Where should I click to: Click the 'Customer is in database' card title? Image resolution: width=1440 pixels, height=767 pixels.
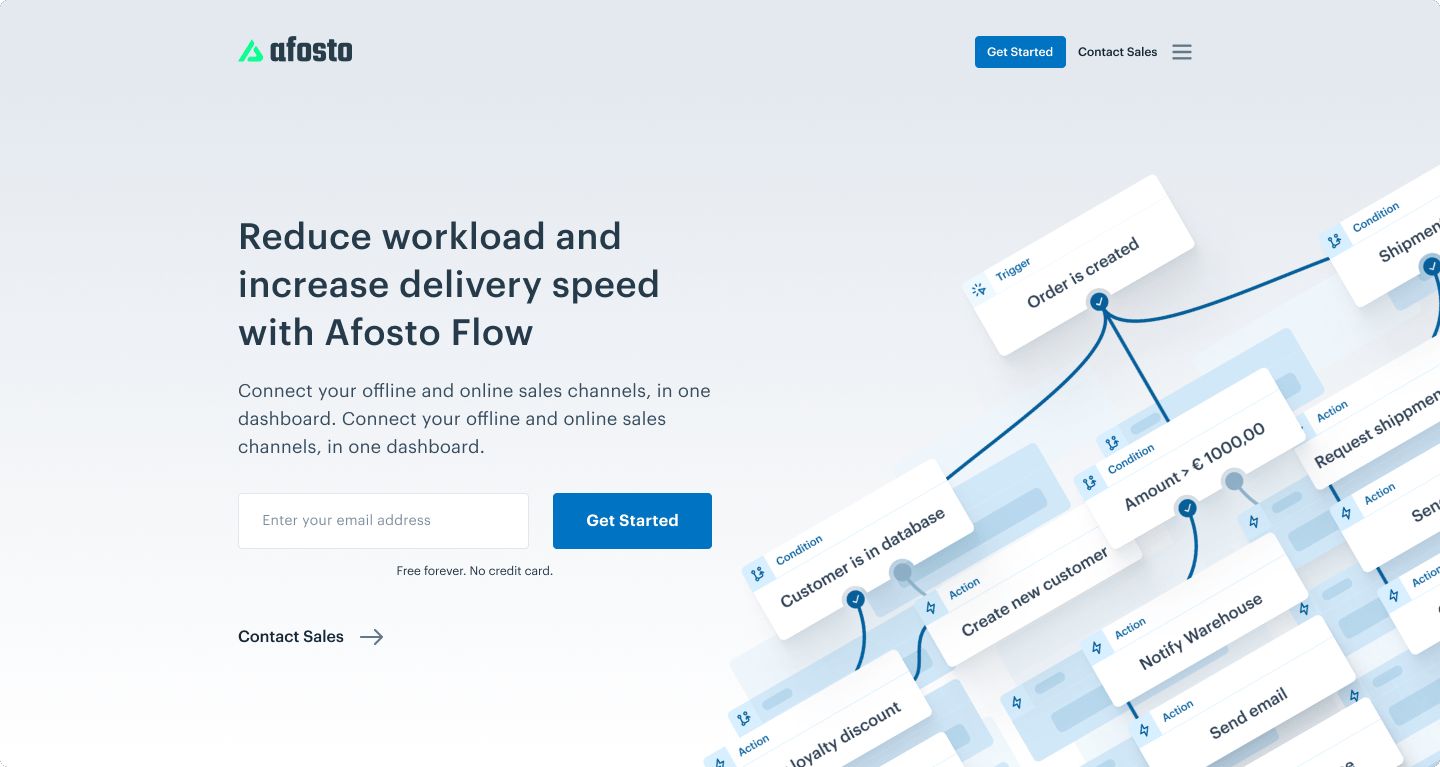coord(863,558)
